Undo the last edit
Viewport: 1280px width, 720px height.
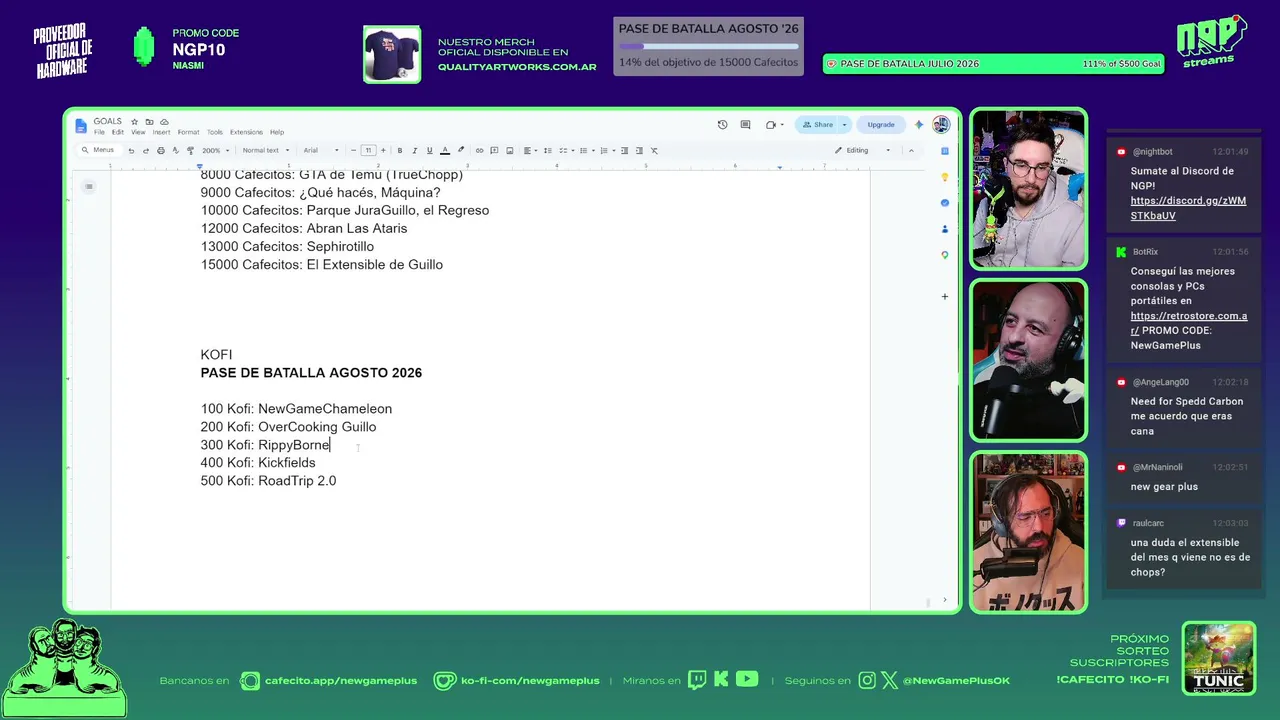click(x=131, y=151)
